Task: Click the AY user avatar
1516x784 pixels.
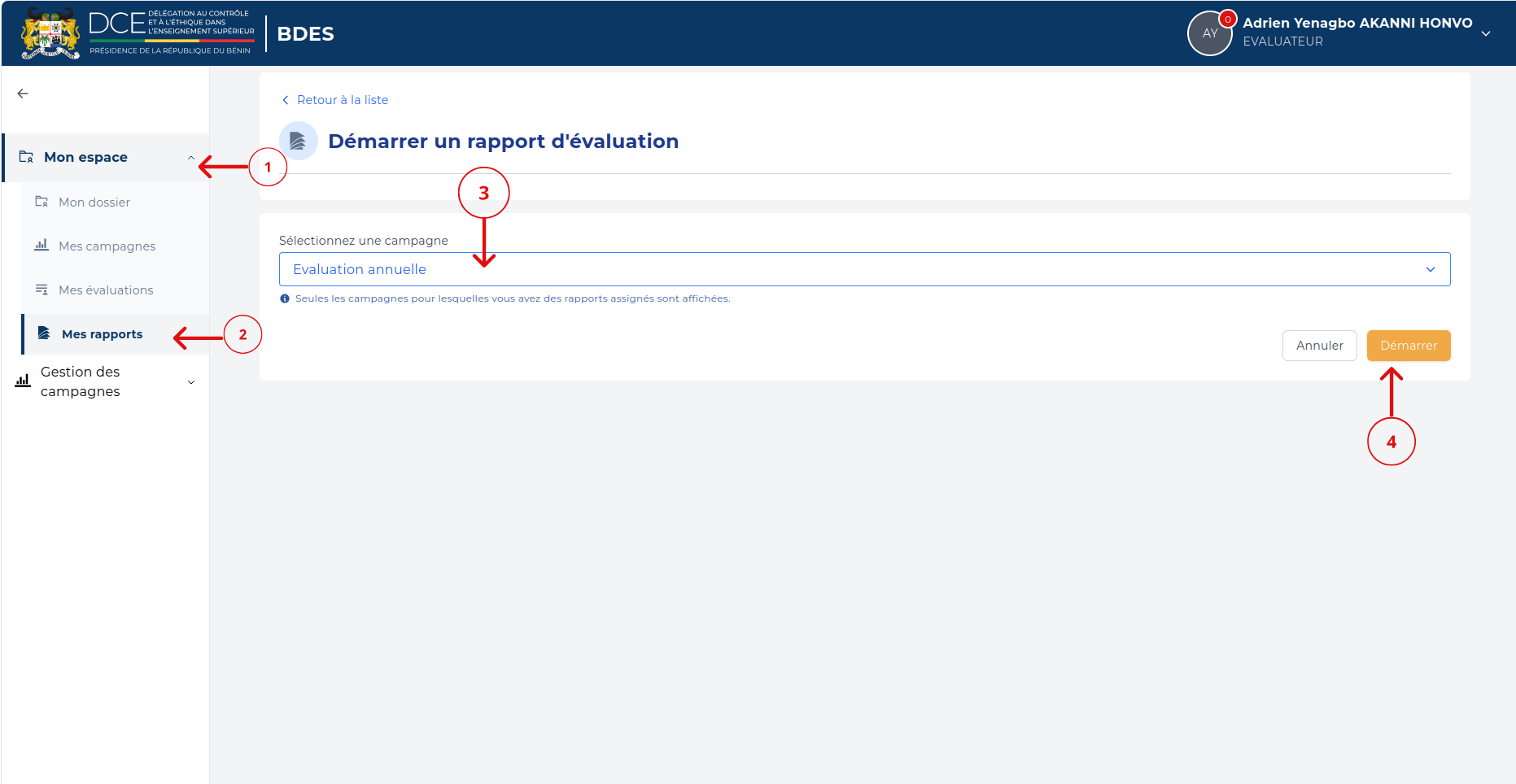Action: coord(1210,33)
